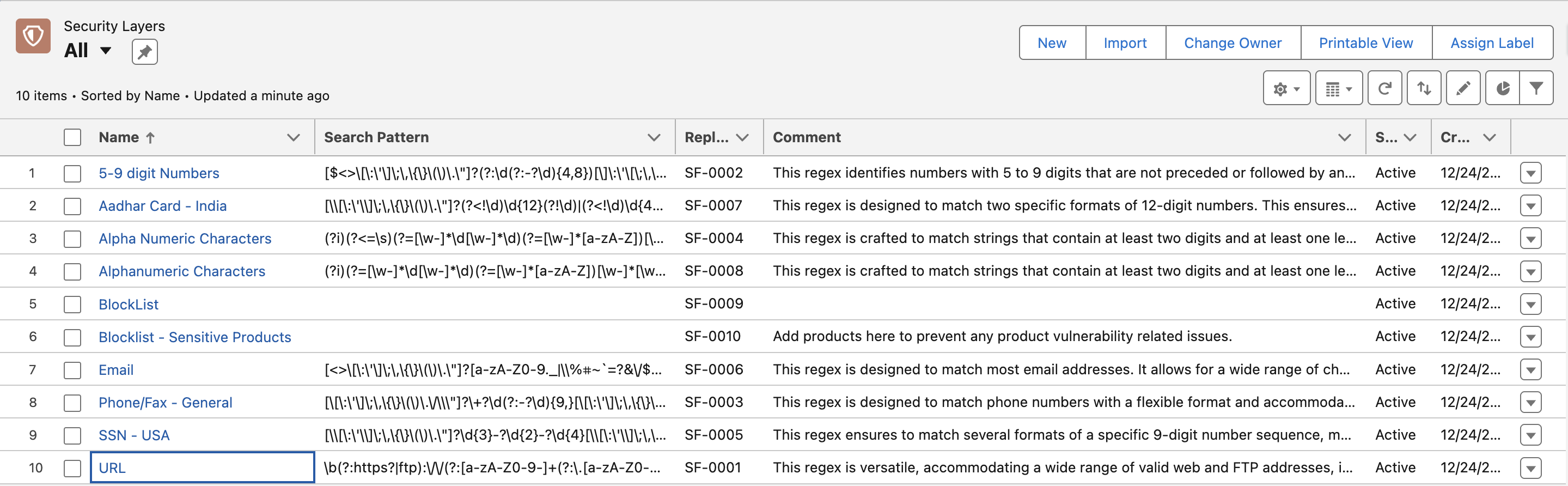Open row actions menu for BlockList
Screen dimensions: 1568x486
click(x=1530, y=305)
